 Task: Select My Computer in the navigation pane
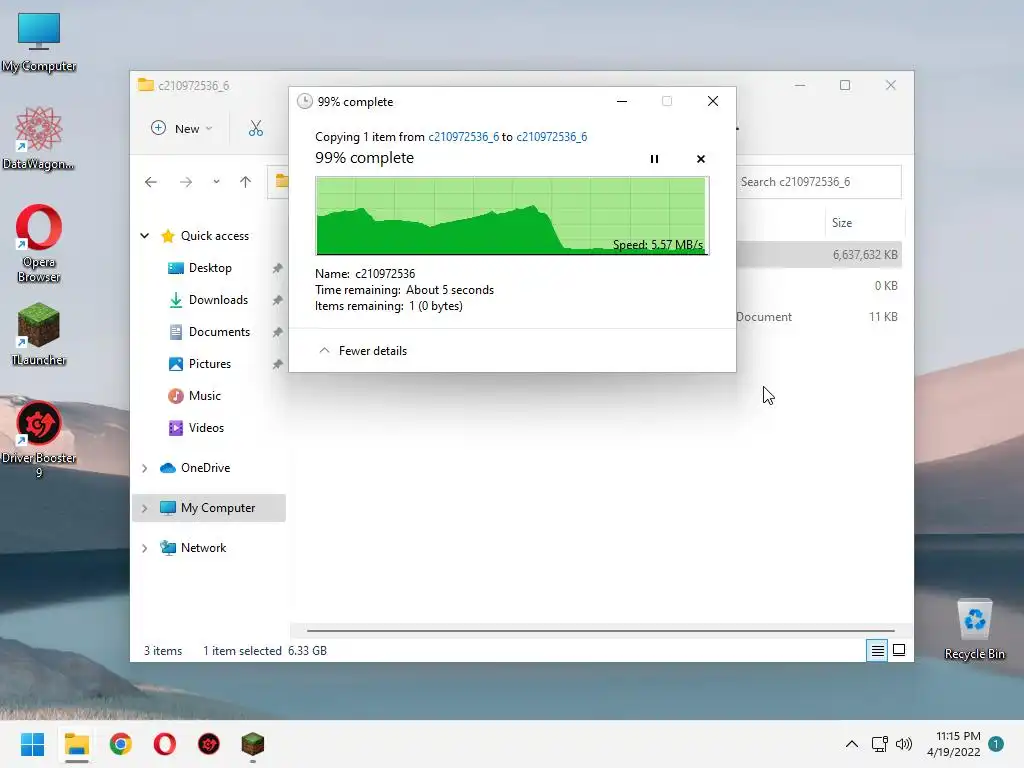pyautogui.click(x=217, y=508)
